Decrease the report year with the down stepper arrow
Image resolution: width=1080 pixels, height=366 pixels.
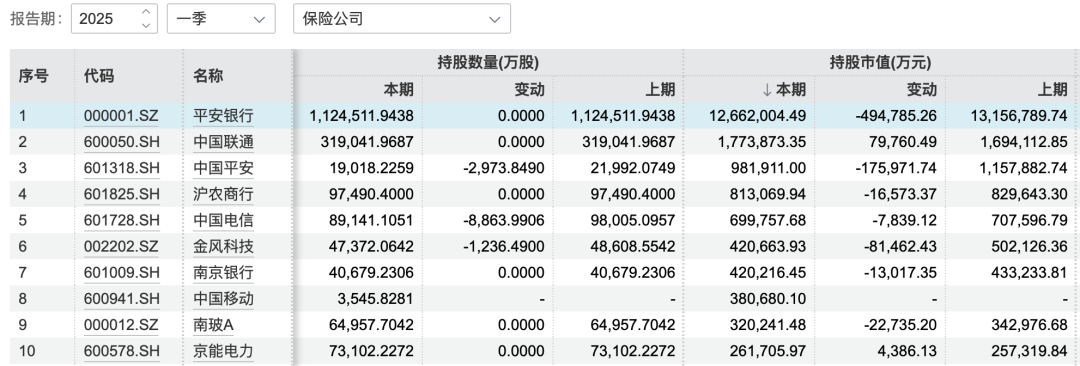click(145, 26)
